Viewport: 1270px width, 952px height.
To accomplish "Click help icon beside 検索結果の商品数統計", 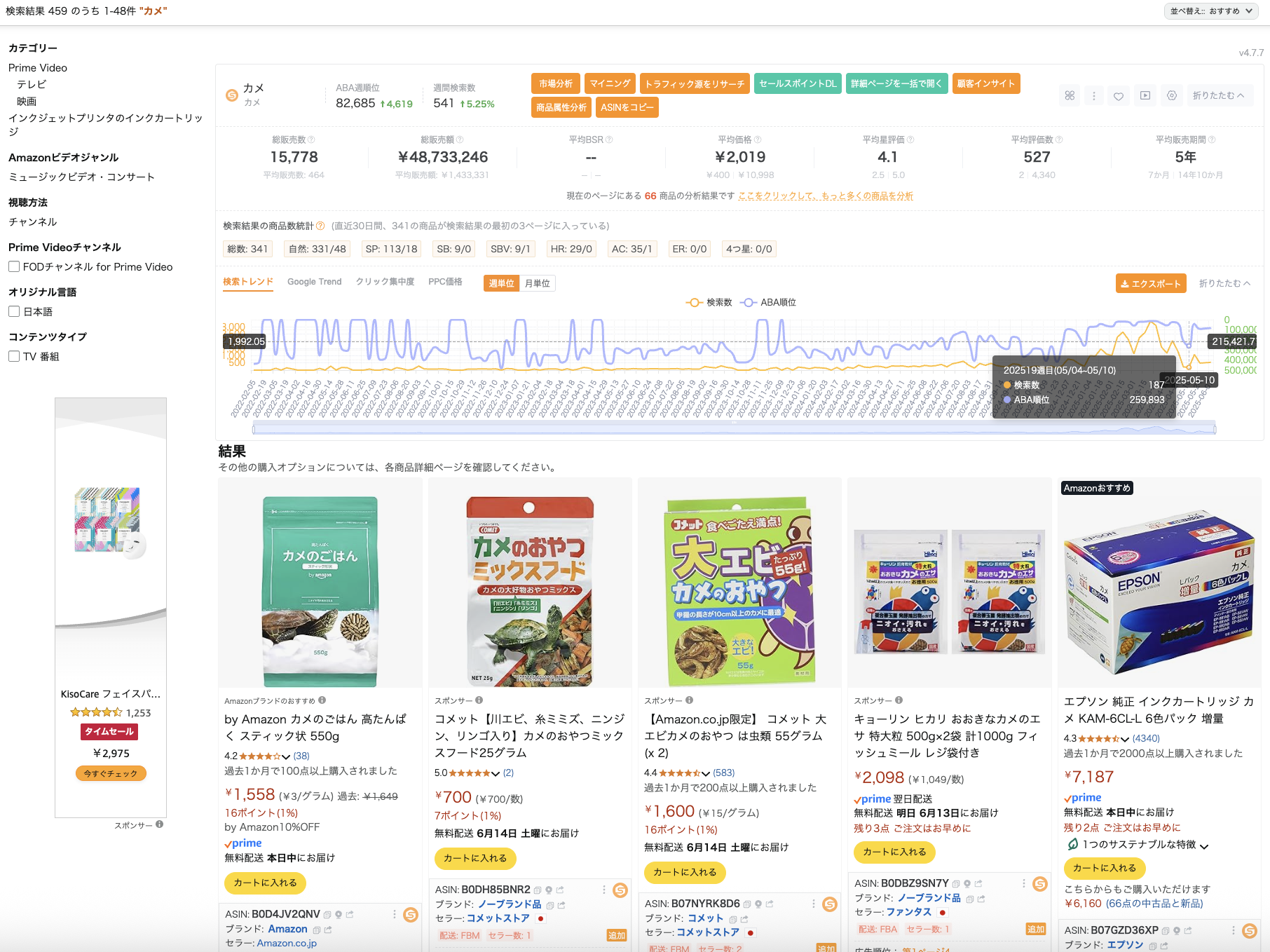I will tap(320, 226).
